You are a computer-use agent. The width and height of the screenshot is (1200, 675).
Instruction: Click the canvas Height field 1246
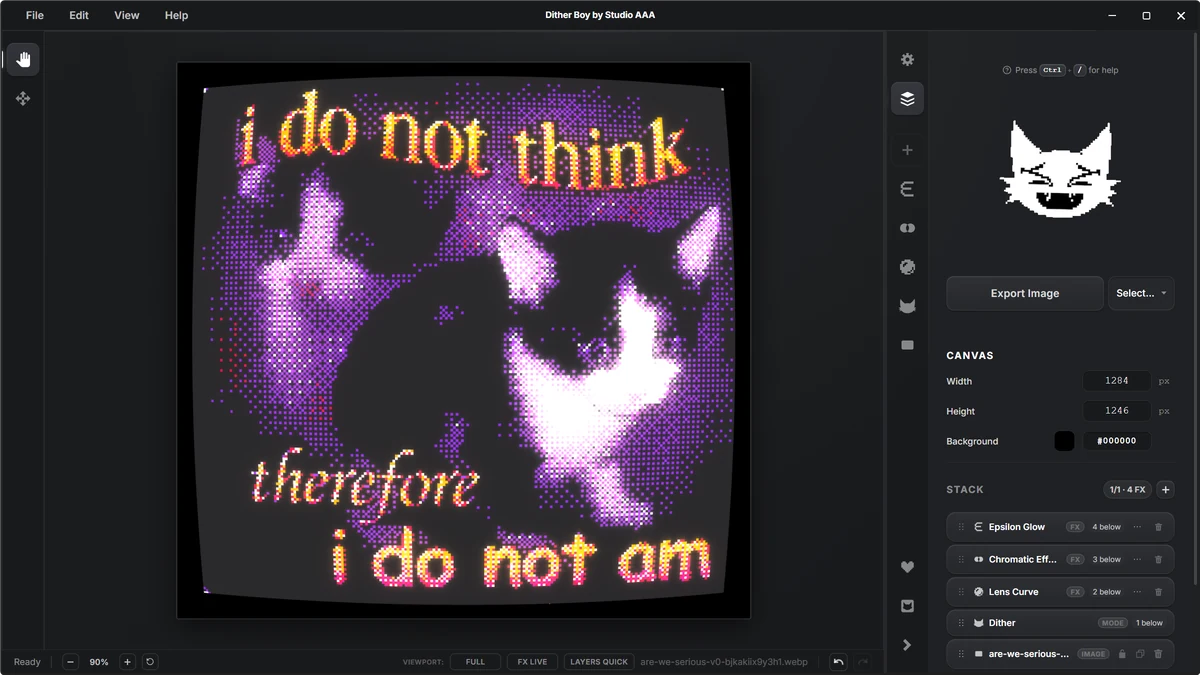pos(1117,411)
